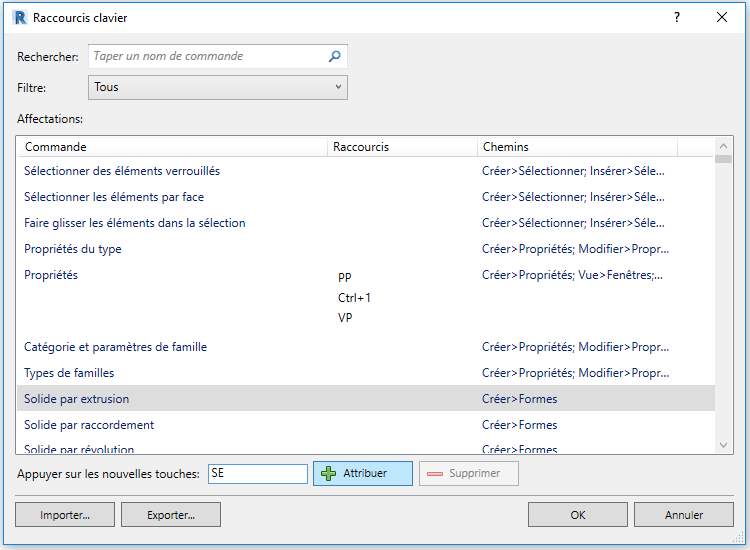Click the Rechercher command search field
The height and width of the screenshot is (550, 750).
[208, 57]
